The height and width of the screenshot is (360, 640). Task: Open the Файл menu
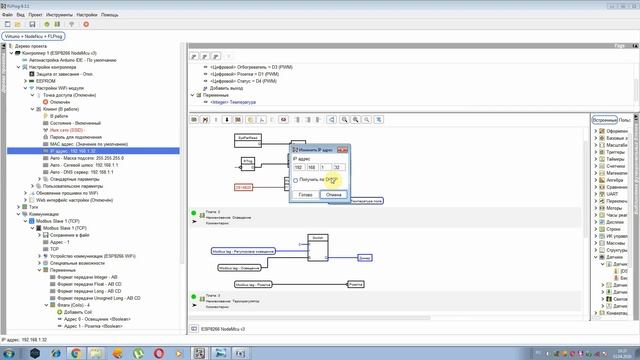click(x=7, y=15)
